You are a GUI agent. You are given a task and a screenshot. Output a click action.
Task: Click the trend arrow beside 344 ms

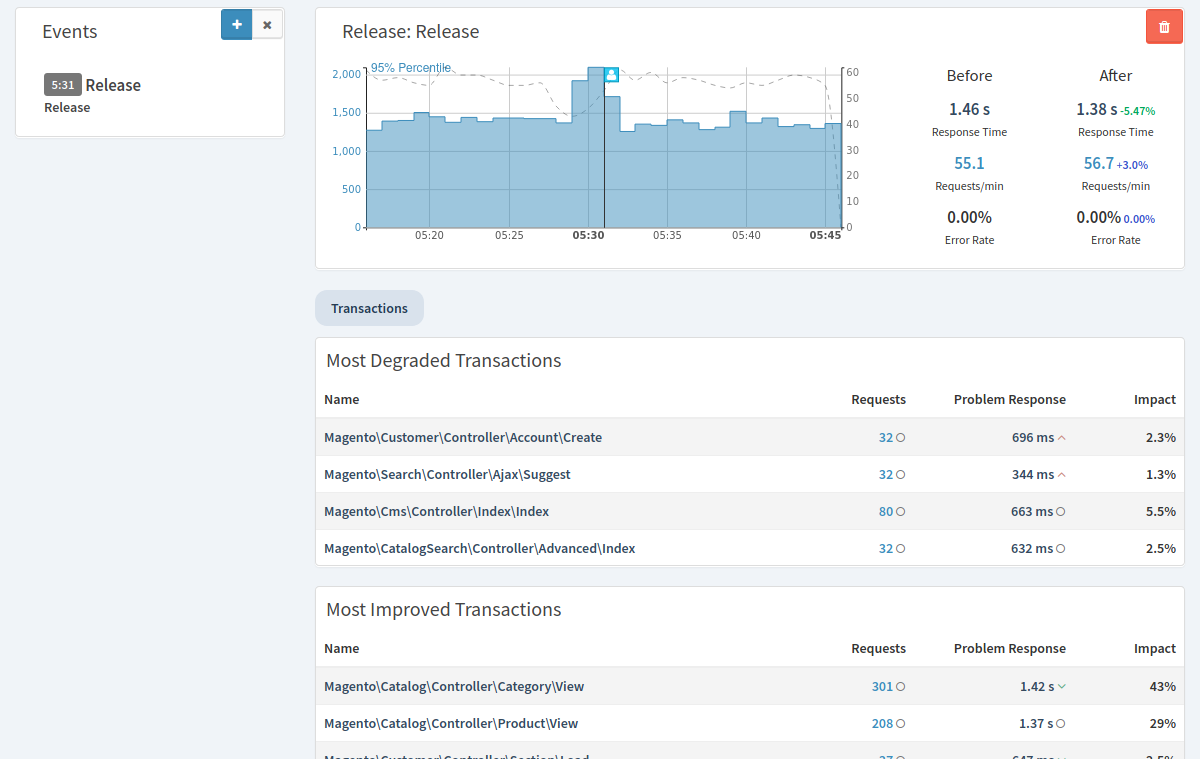click(1062, 475)
